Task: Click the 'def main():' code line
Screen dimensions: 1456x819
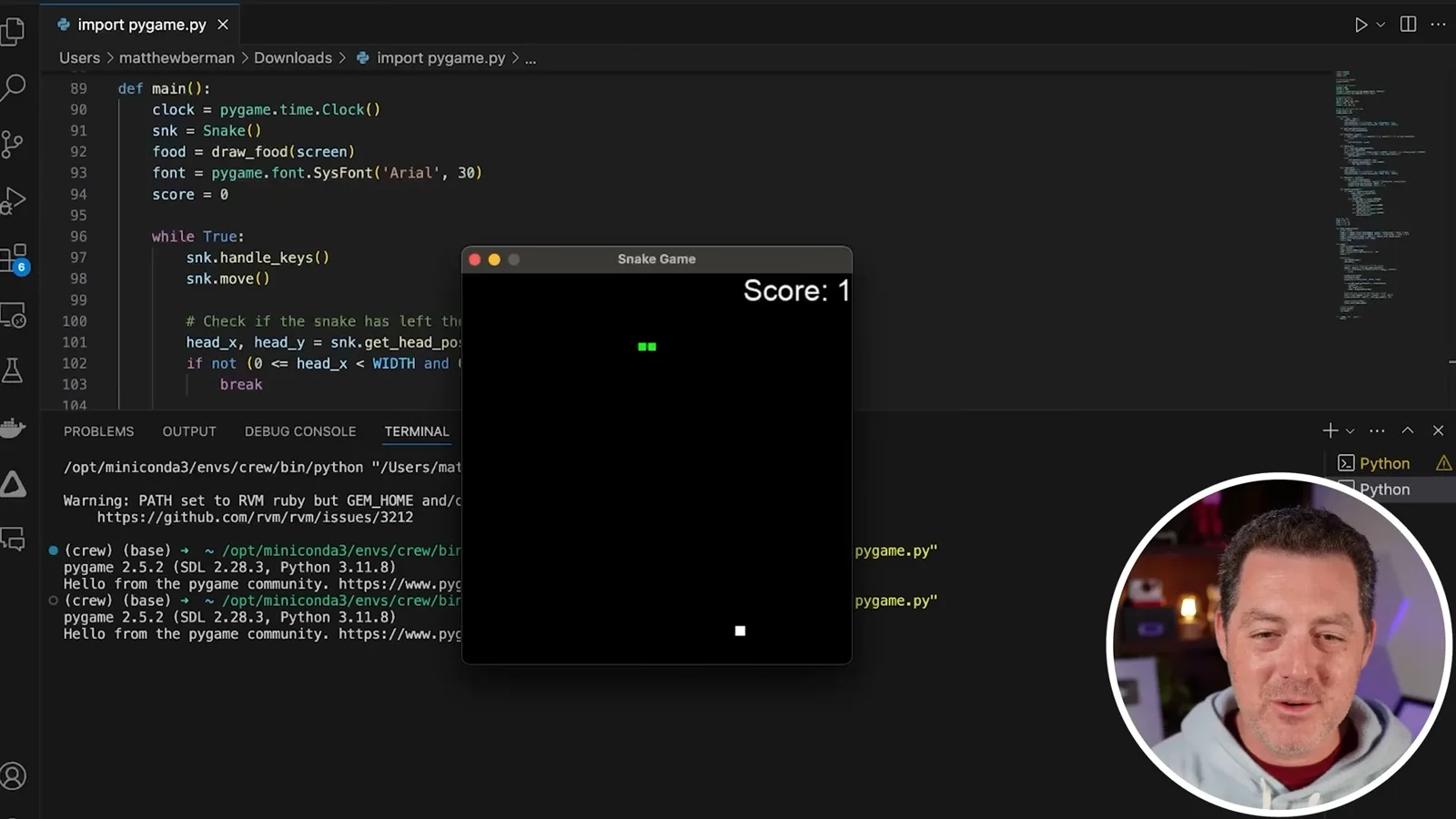Action: [164, 88]
